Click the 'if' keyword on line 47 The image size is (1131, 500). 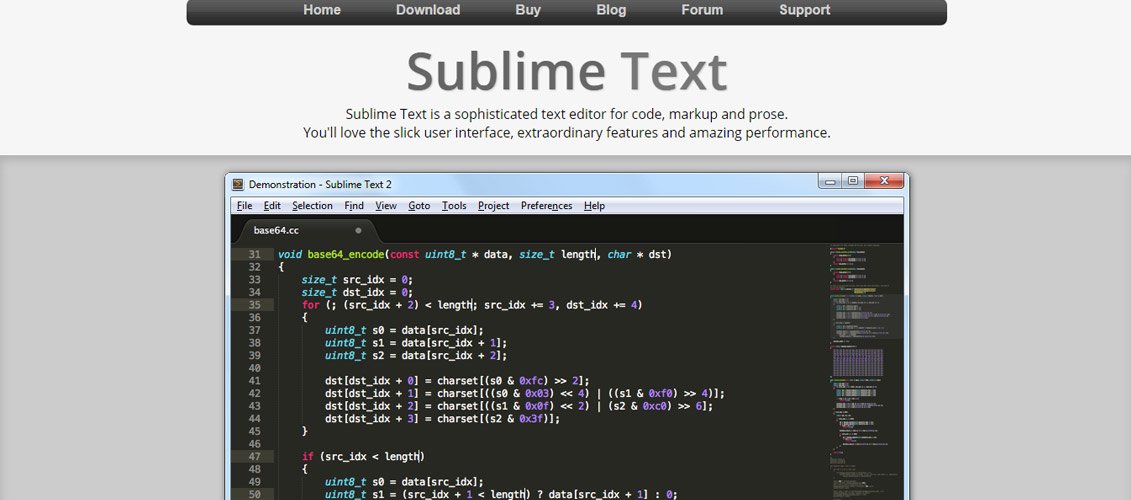[308, 456]
